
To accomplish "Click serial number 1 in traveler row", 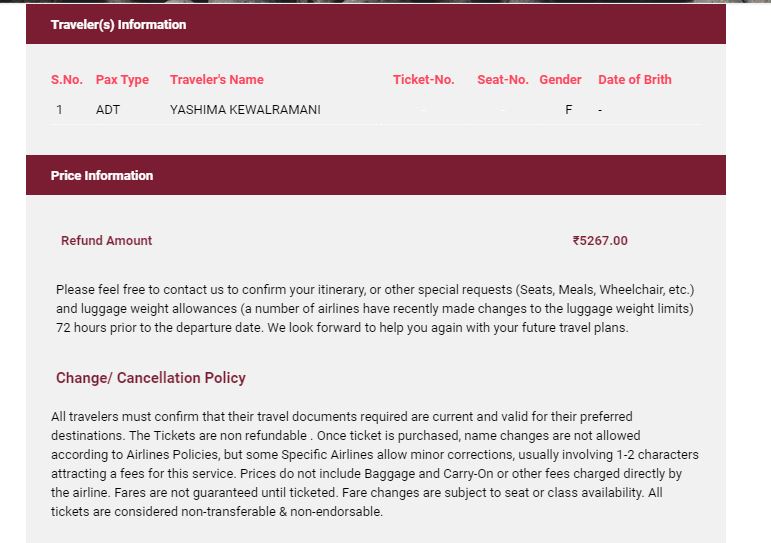I will (x=59, y=110).
